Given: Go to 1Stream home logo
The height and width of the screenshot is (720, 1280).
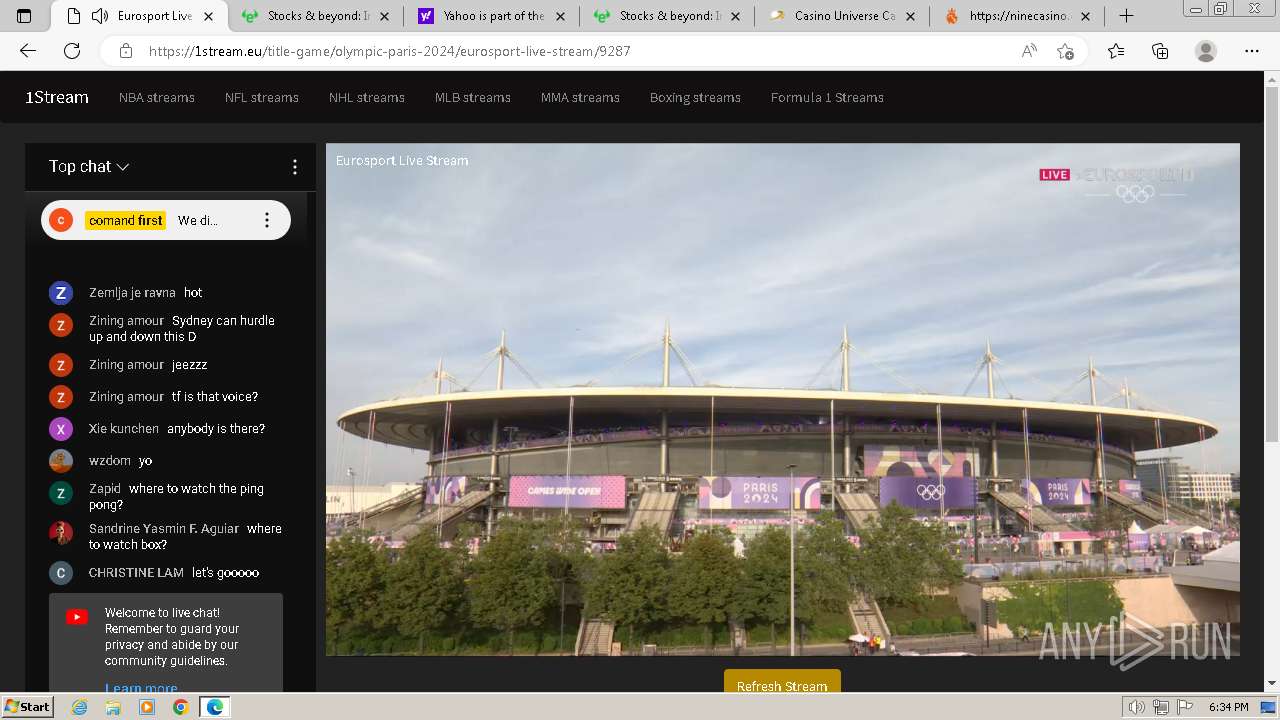Looking at the screenshot, I should 57,97.
